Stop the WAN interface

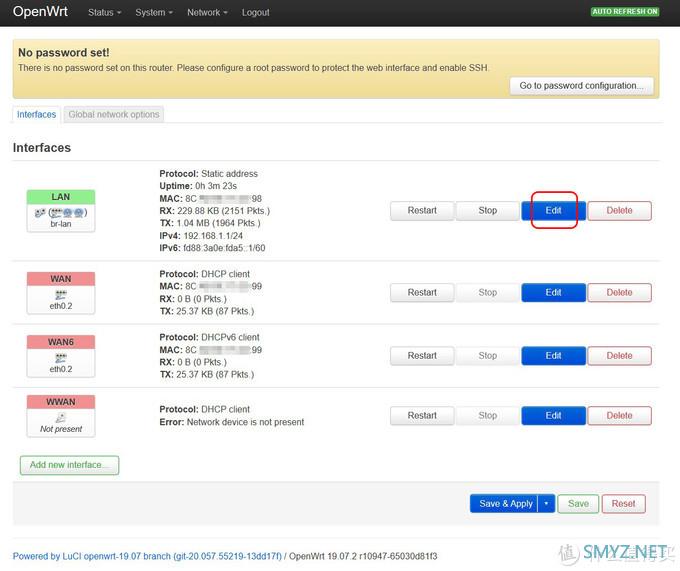[487, 293]
